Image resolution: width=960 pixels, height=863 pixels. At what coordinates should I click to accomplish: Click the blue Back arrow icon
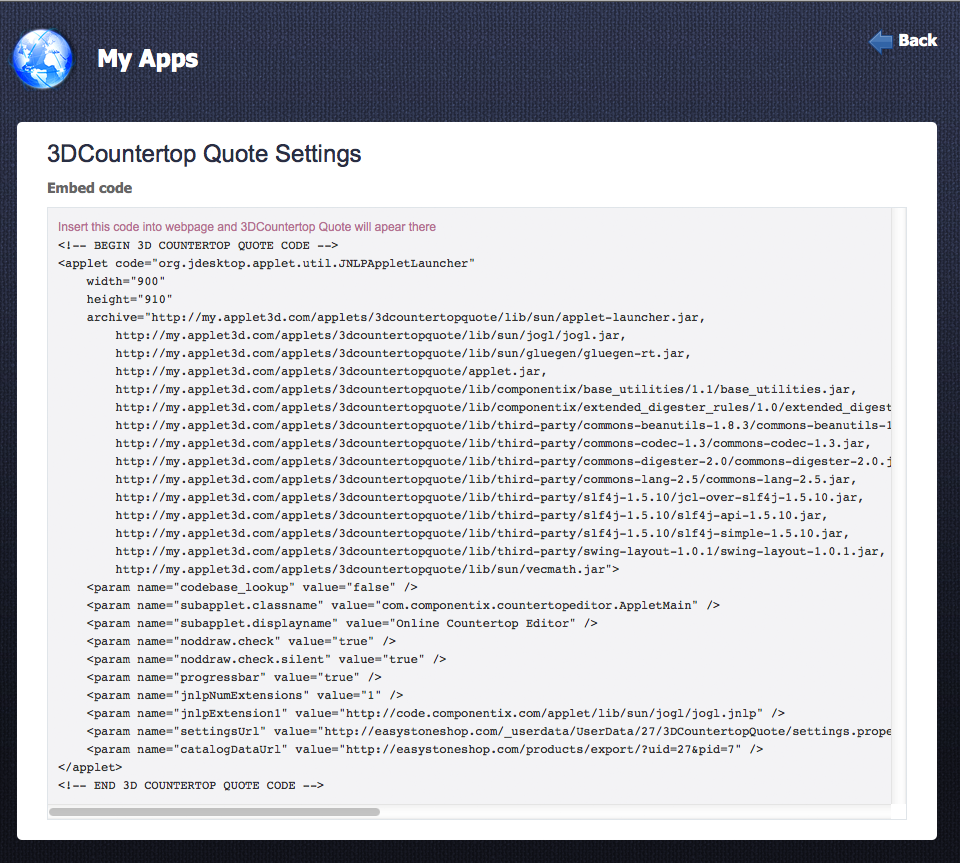(880, 41)
